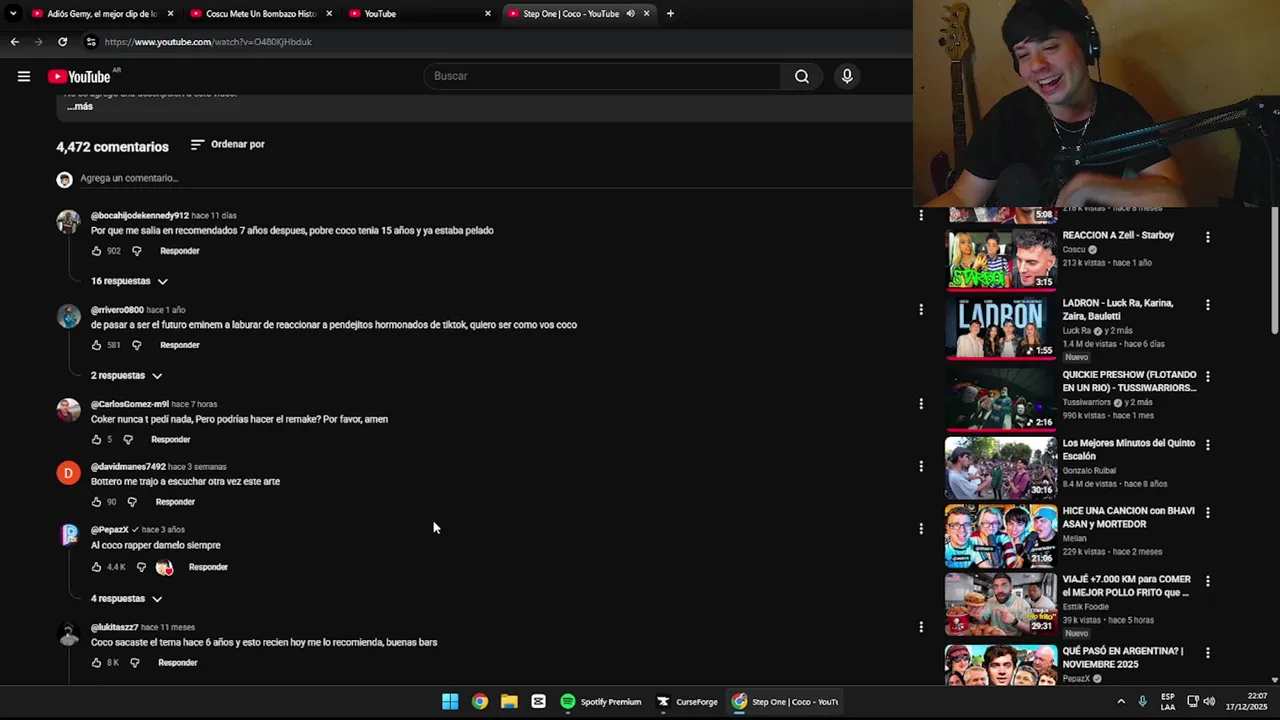Open HICE UNA CANCION con BHAVI thumbnail
Image resolution: width=1280 pixels, height=720 pixels.
1001,535
